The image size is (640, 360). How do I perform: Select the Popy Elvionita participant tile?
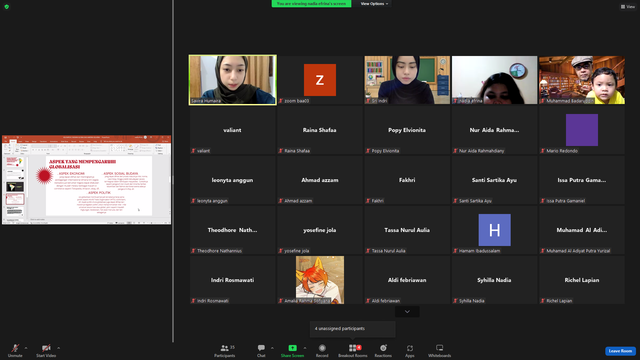click(x=407, y=130)
